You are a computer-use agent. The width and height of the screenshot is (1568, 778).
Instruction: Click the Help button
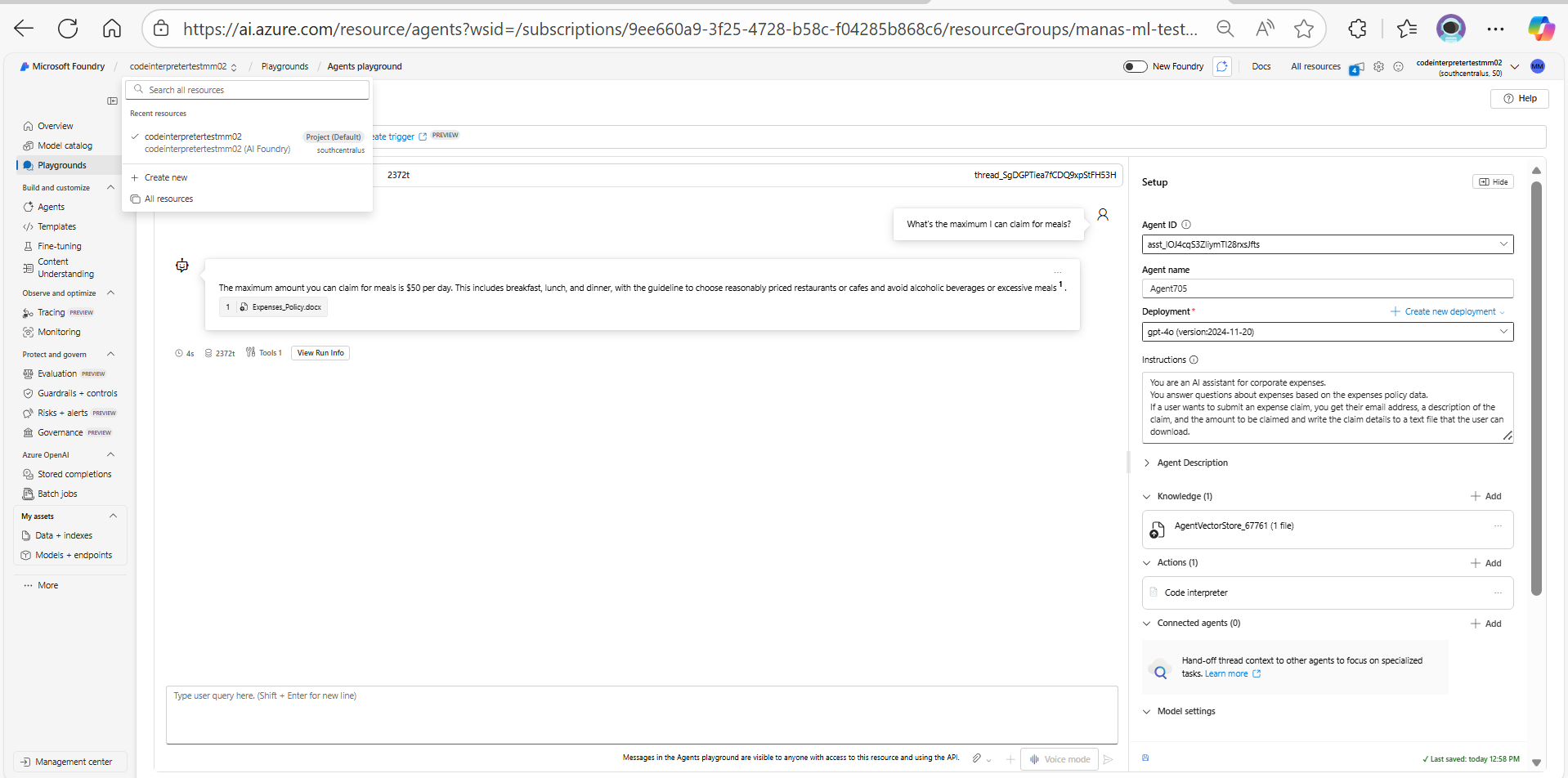[x=1520, y=98]
